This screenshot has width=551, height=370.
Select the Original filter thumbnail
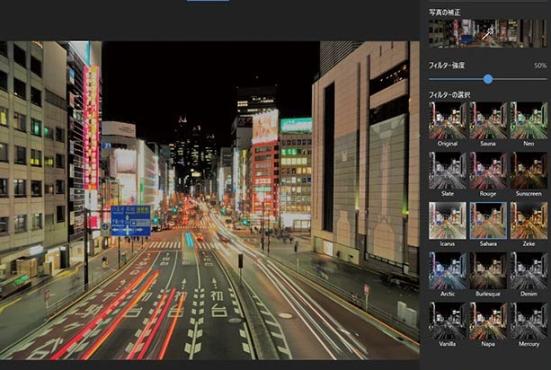point(447,121)
